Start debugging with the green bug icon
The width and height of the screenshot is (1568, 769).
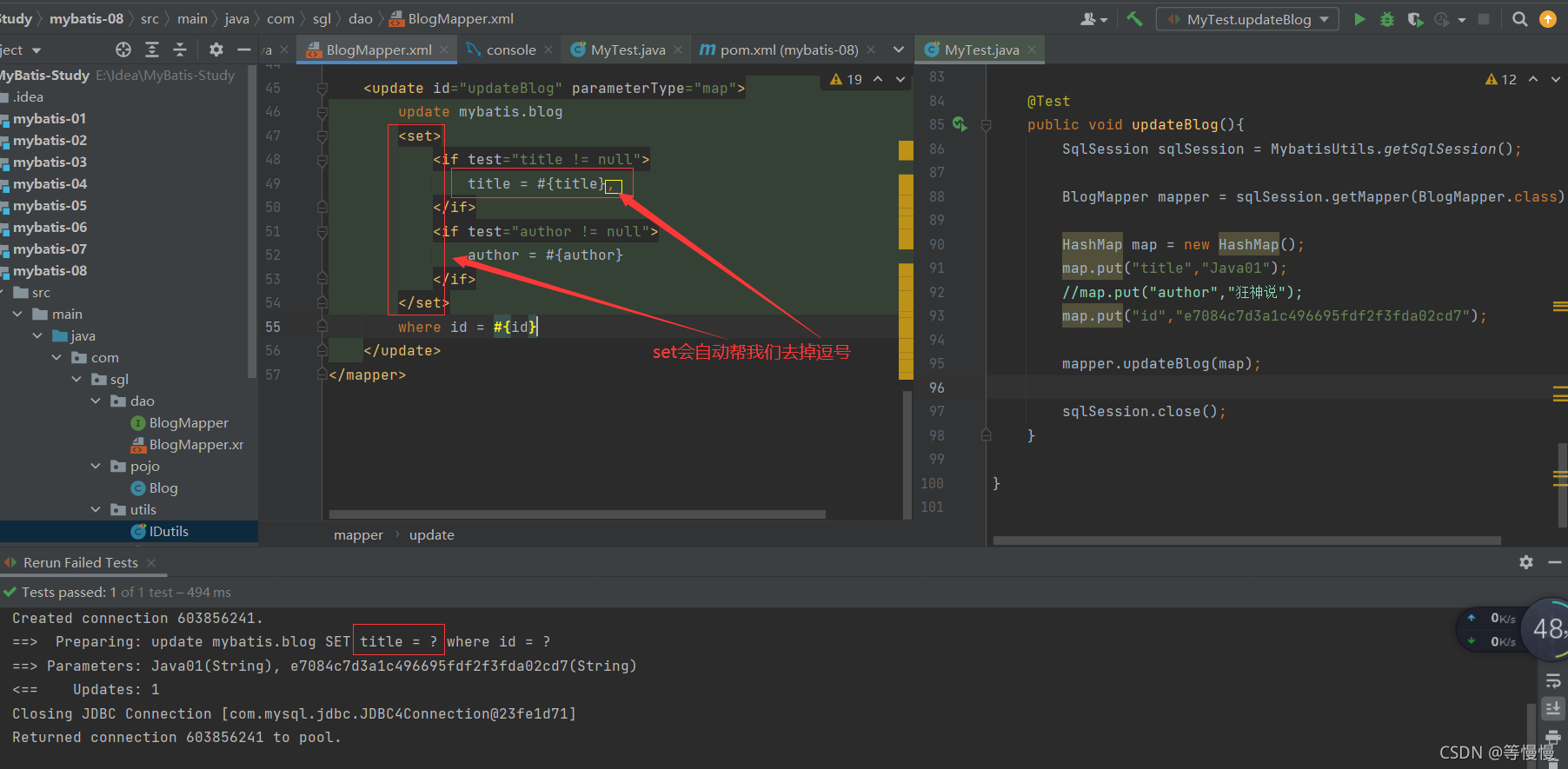click(x=1387, y=19)
